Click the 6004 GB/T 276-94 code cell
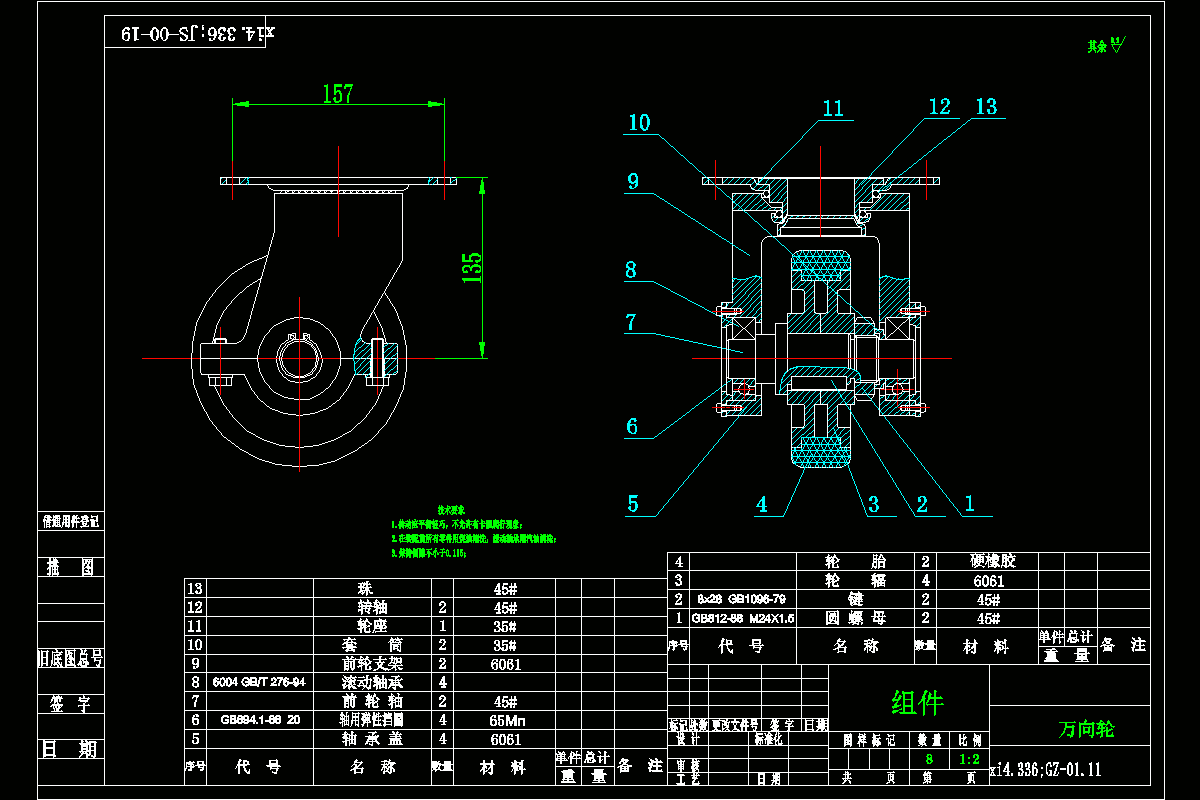Viewport: 1200px width, 800px height. 259,682
